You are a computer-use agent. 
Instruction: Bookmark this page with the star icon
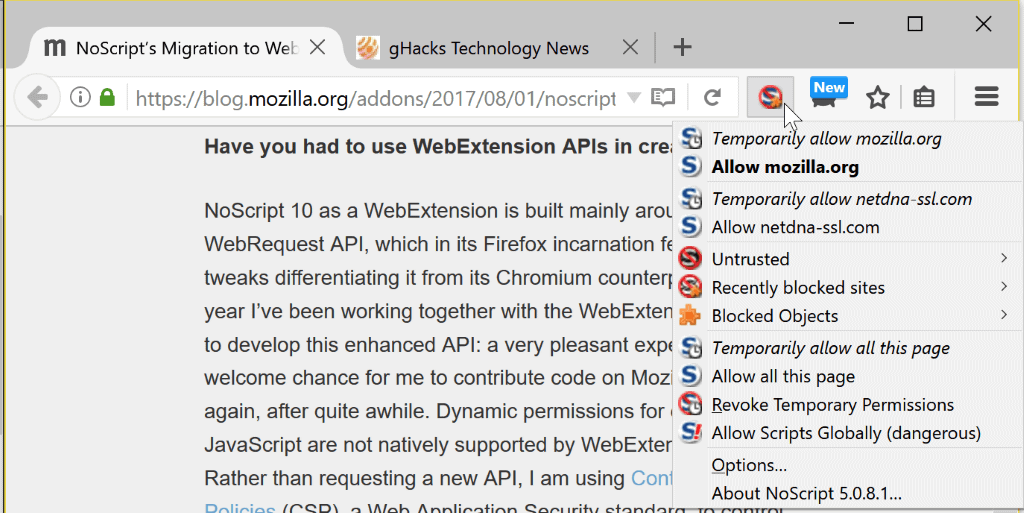coord(877,97)
